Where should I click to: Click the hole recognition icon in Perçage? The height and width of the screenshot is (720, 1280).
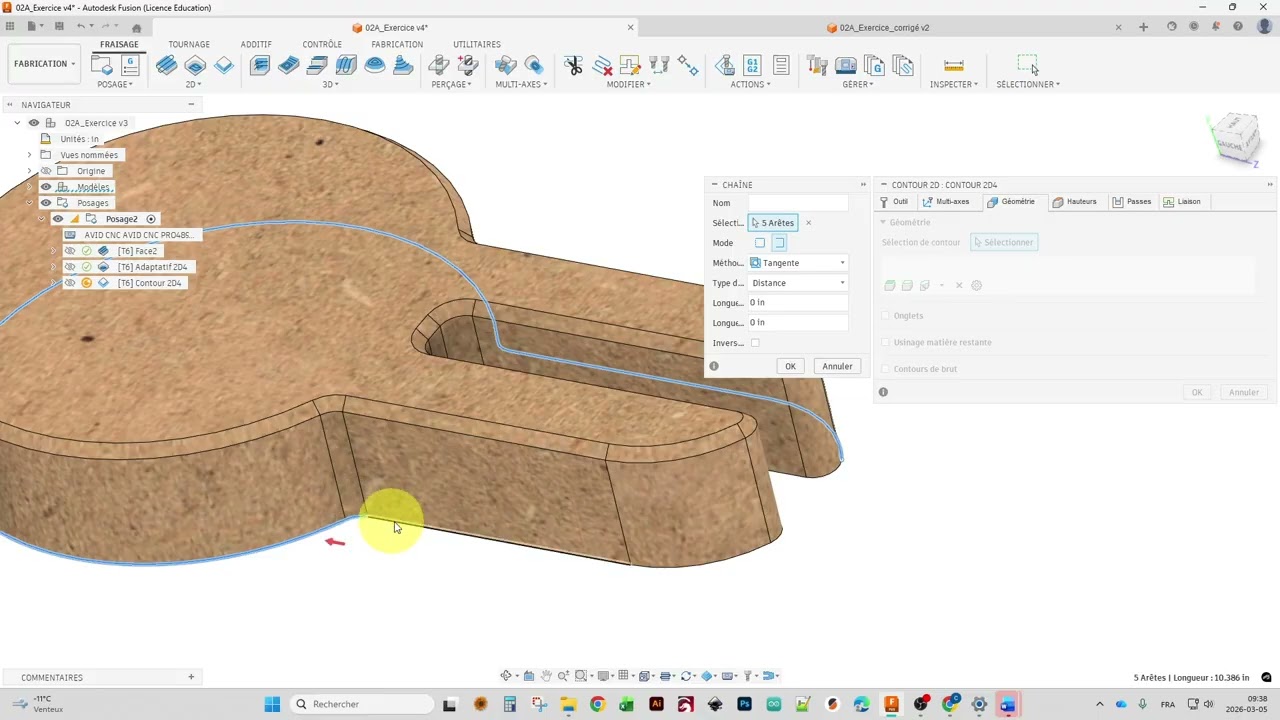click(467, 65)
